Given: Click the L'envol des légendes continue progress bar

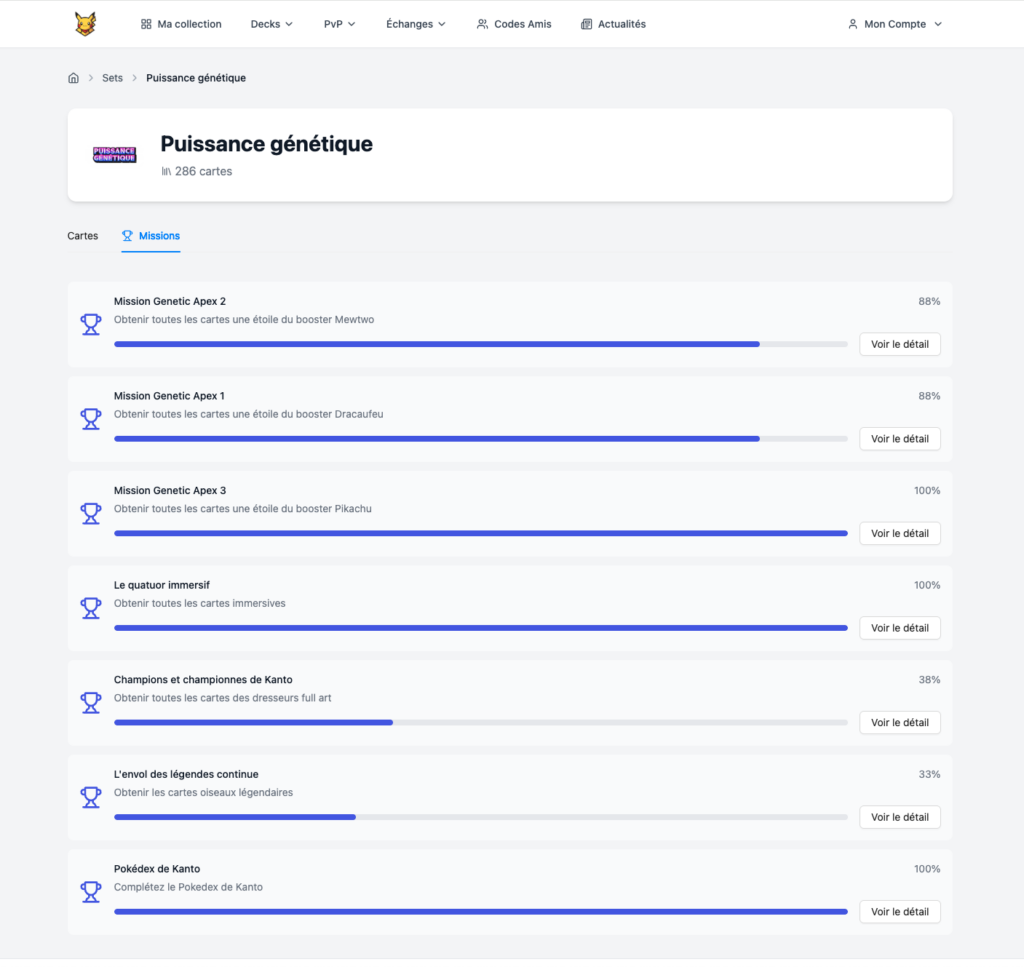Looking at the screenshot, I should 481,817.
